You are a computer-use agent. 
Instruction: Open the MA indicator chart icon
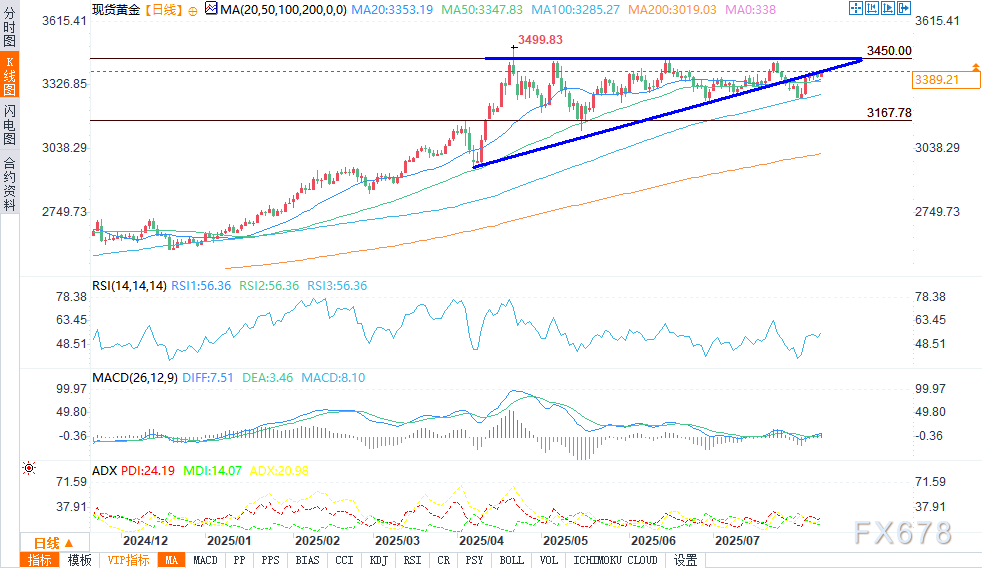pyautogui.click(x=211, y=9)
